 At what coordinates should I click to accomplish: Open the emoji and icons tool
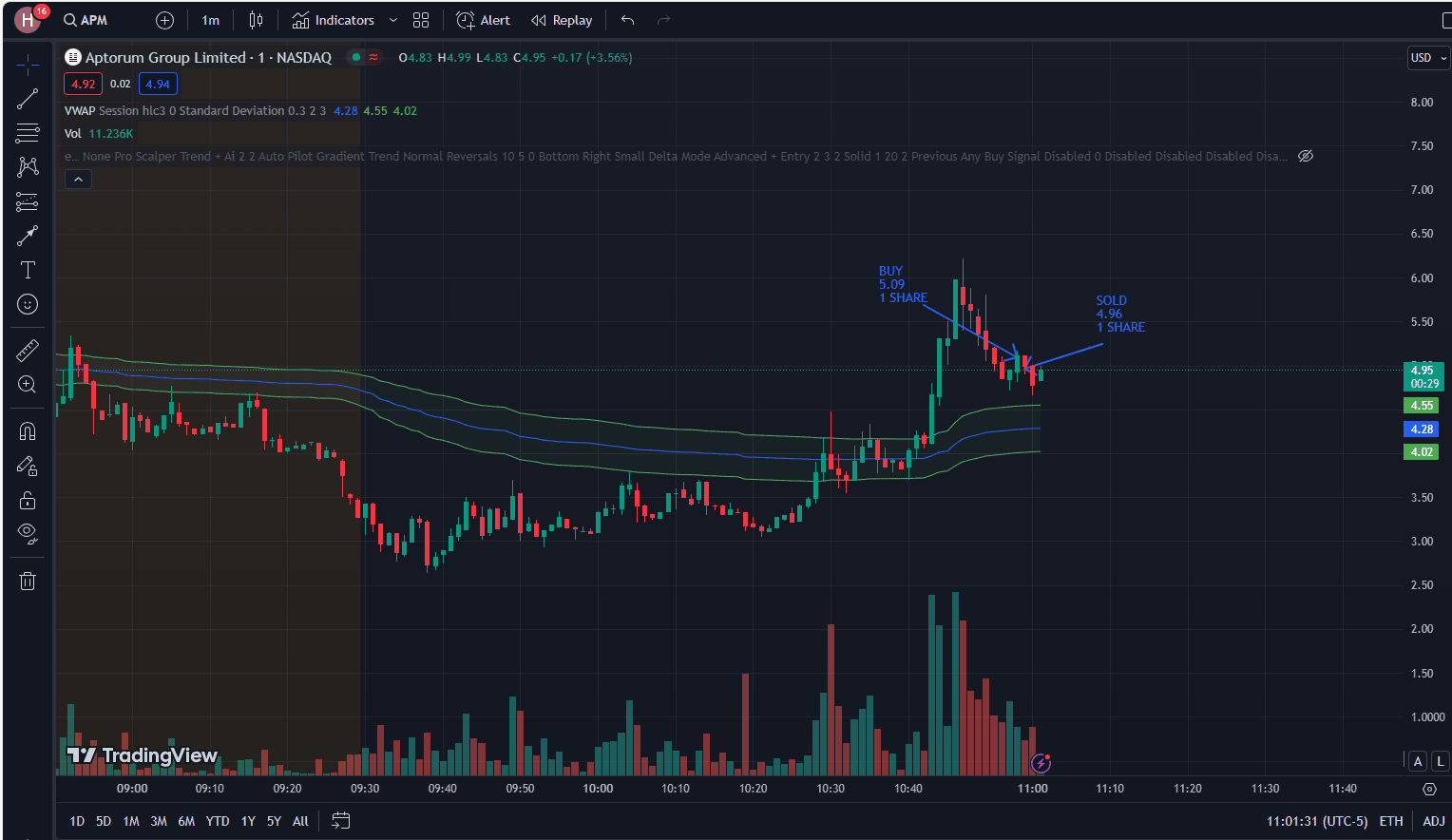coord(28,304)
